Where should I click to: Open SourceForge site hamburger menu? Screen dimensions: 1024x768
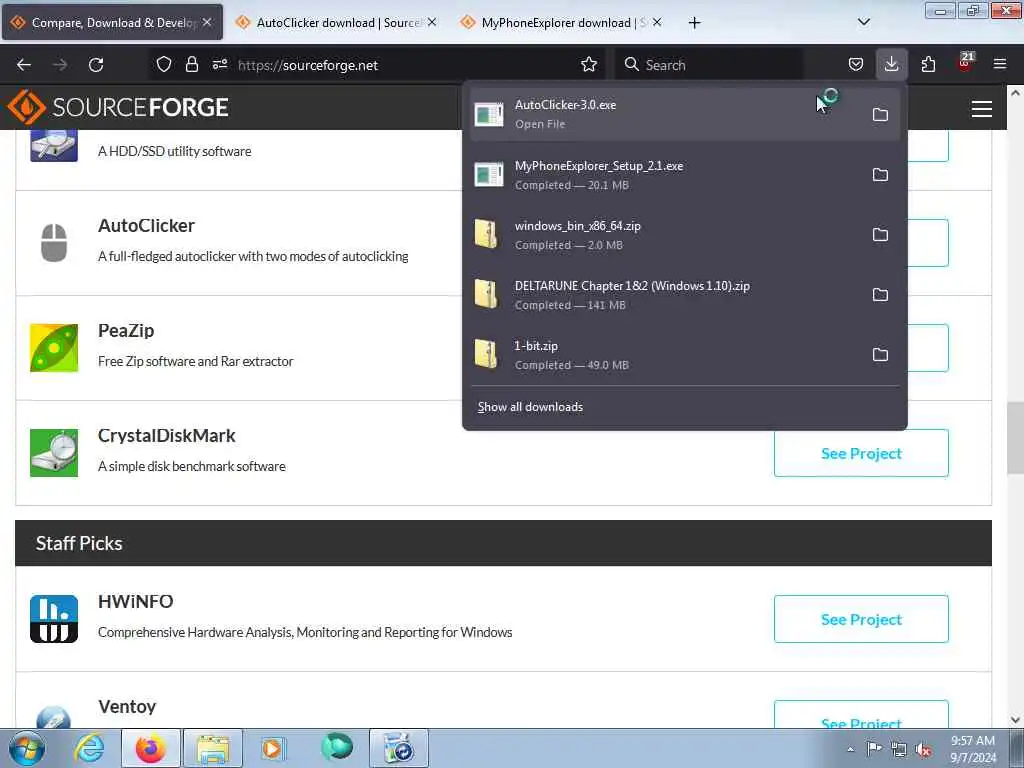982,108
